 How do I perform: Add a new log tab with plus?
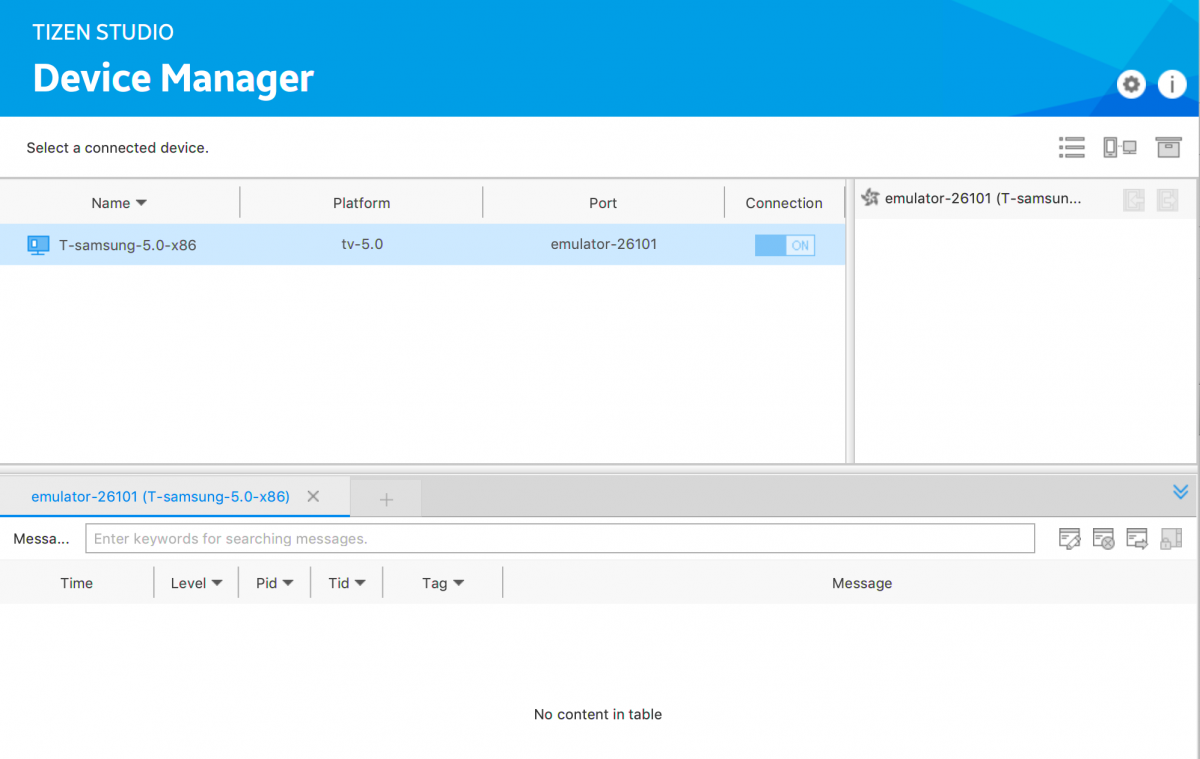tap(386, 499)
